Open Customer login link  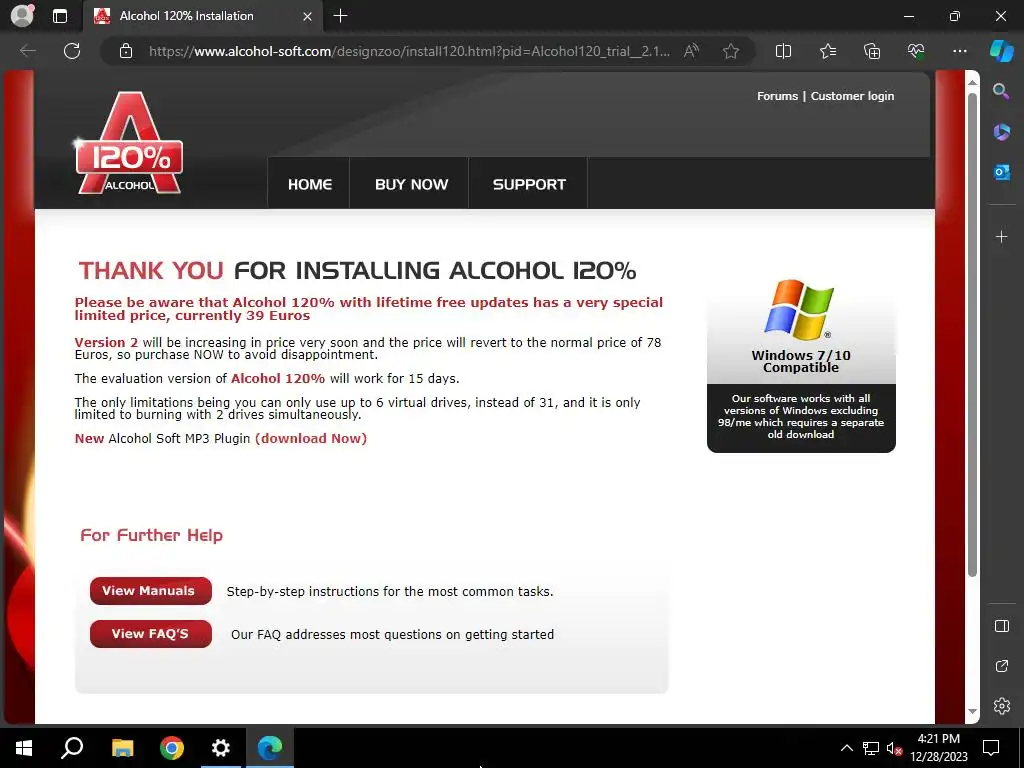point(852,96)
